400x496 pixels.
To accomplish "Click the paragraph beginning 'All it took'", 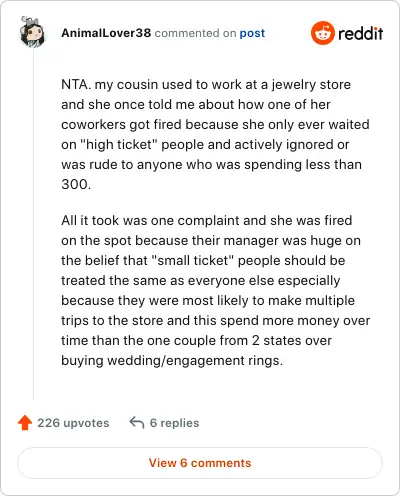I will point(215,290).
